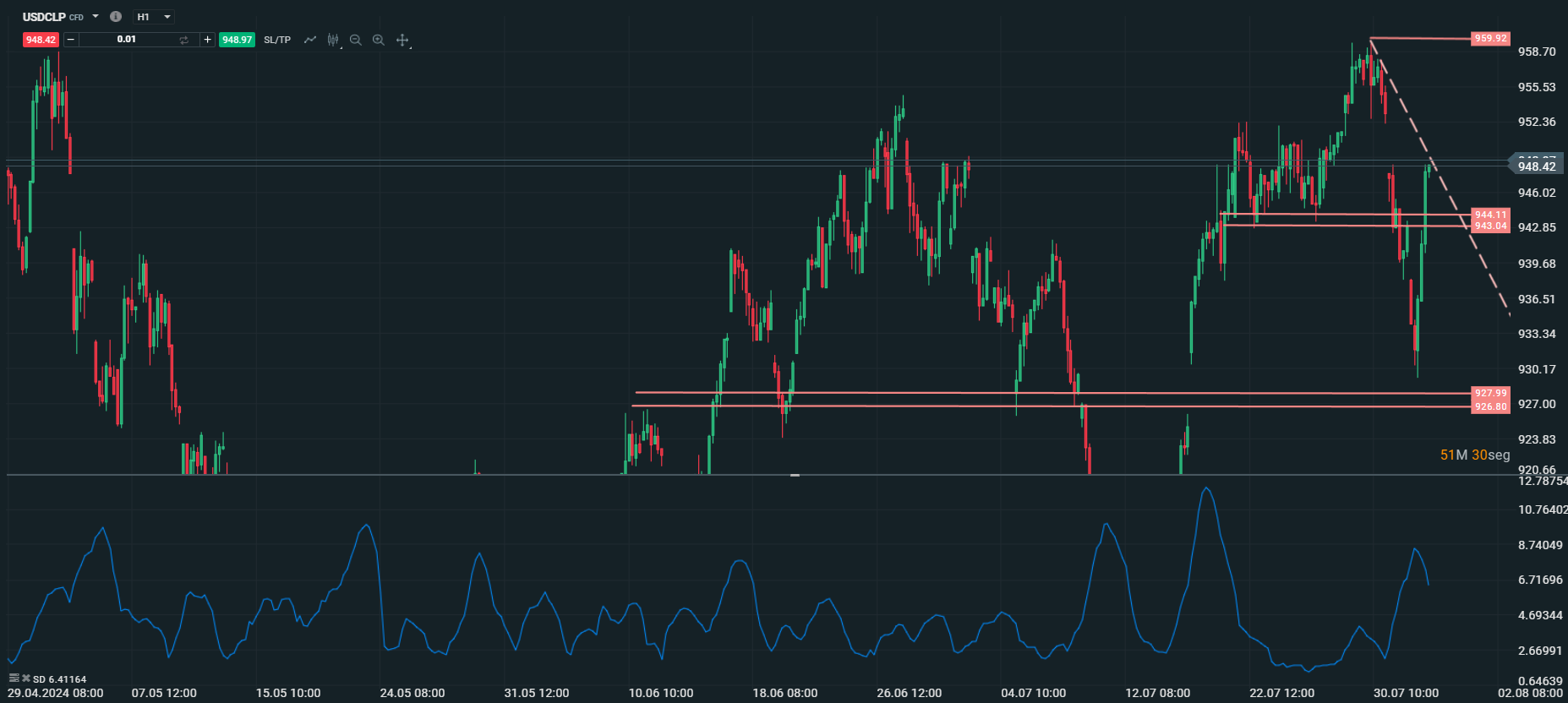Open SD indicator settings icon
The image size is (1568, 703).
[14, 678]
